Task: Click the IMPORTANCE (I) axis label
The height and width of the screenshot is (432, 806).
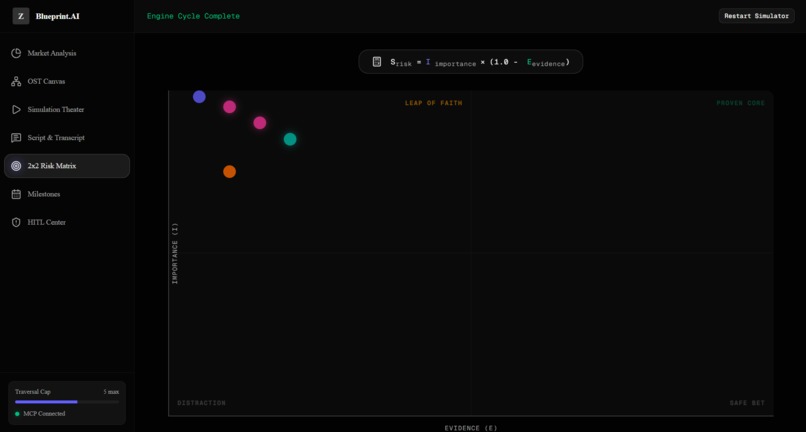Action: (175, 254)
